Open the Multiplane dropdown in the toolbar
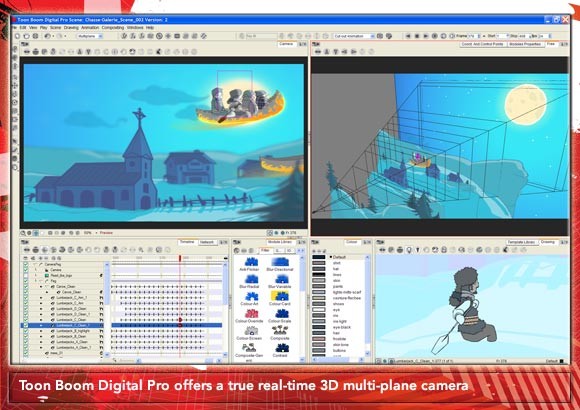Screen dimensions: 580x410 [x=90, y=36]
